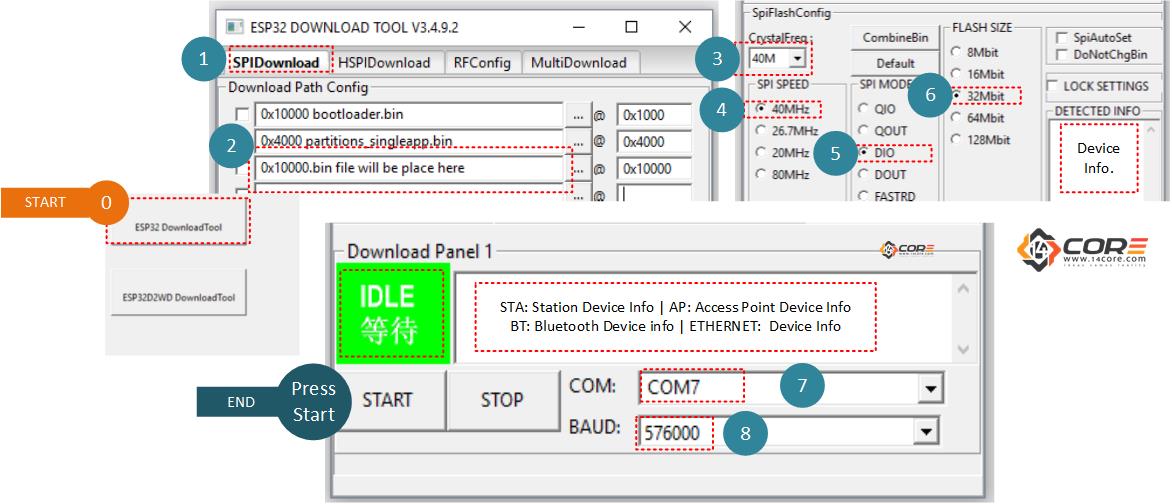Go to the MultiDownload tab
The width and height of the screenshot is (1172, 504).
(579, 62)
